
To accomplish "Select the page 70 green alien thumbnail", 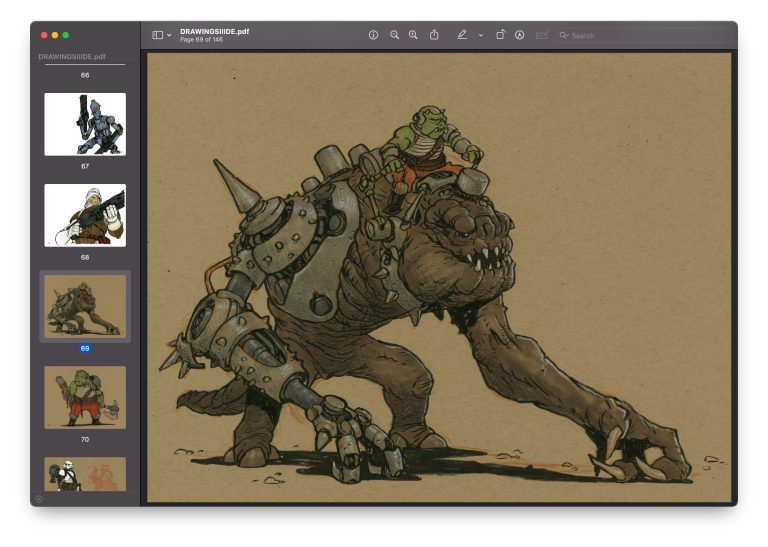I will coord(85,398).
